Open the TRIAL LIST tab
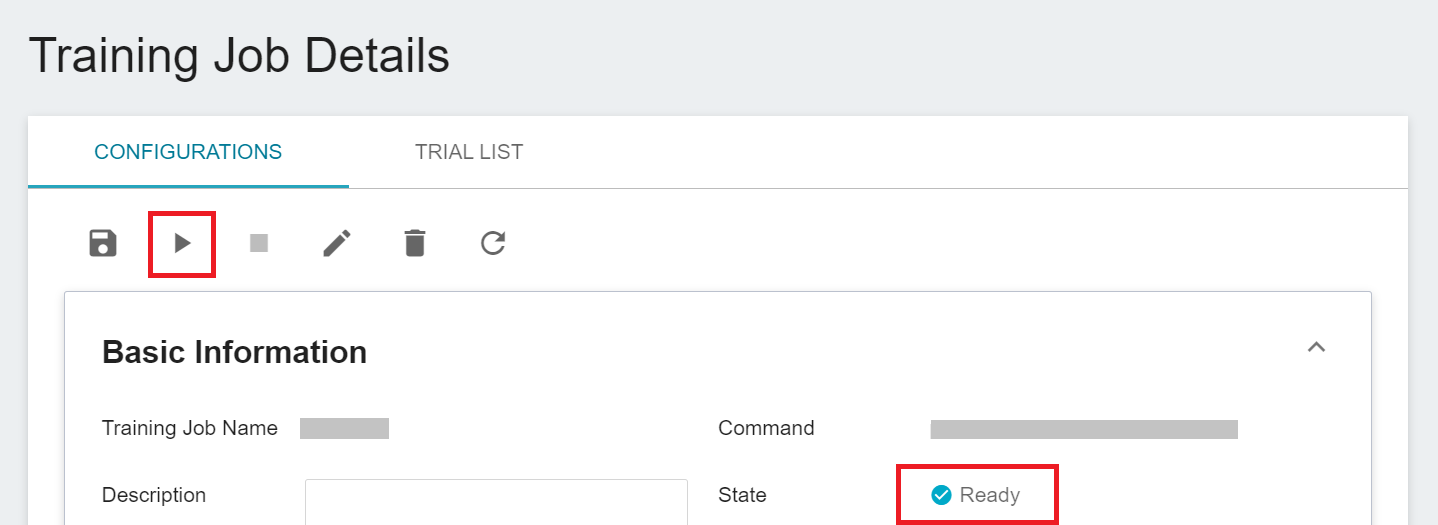Screen dimensions: 1438x525 [469, 152]
